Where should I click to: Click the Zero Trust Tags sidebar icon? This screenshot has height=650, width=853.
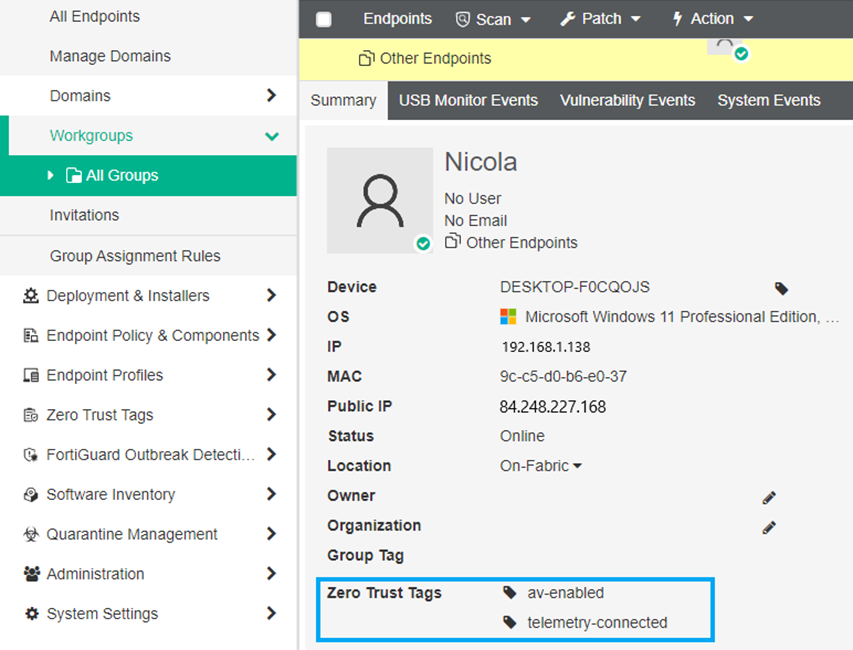coord(31,415)
